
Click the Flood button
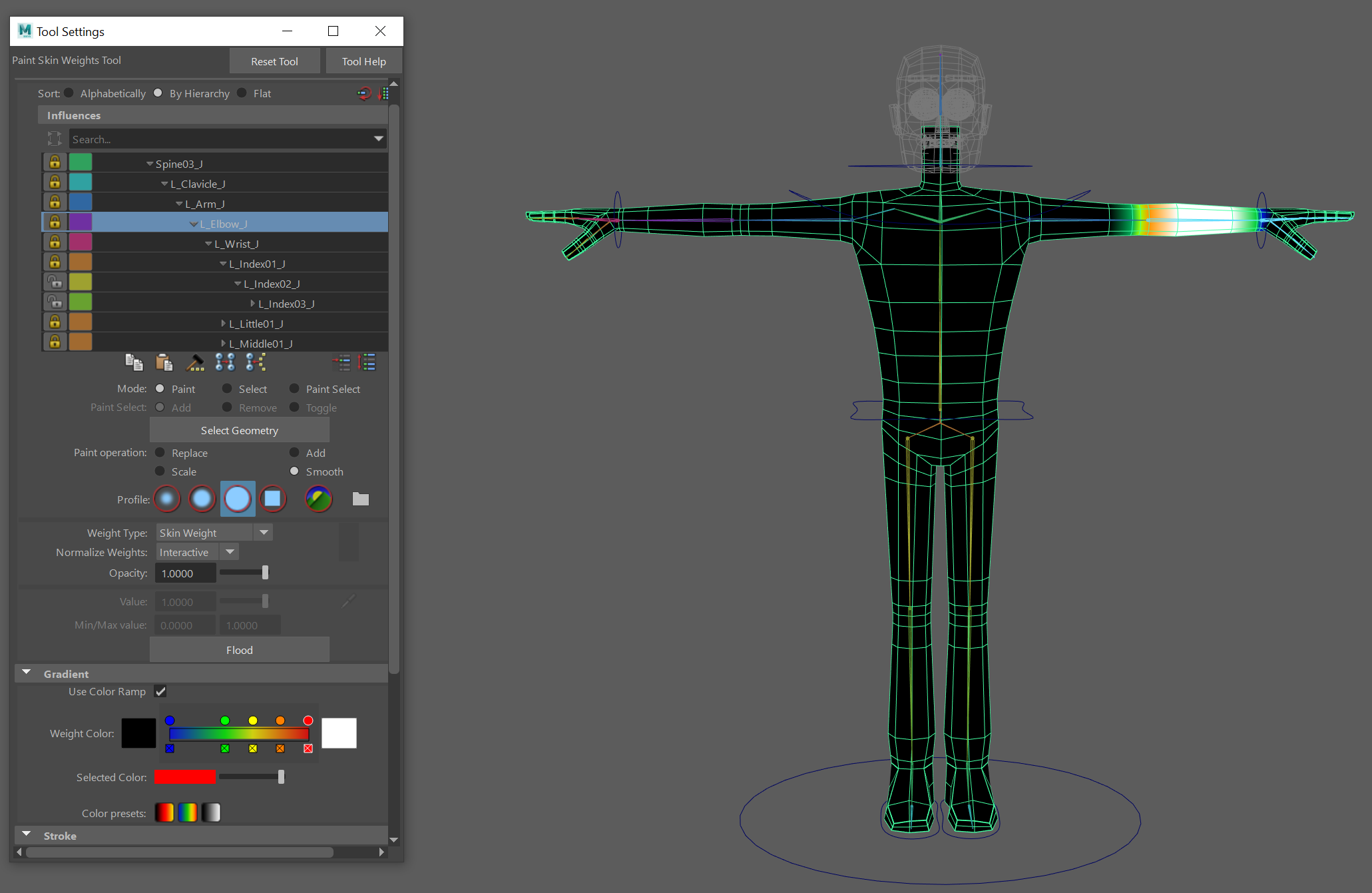pos(239,650)
